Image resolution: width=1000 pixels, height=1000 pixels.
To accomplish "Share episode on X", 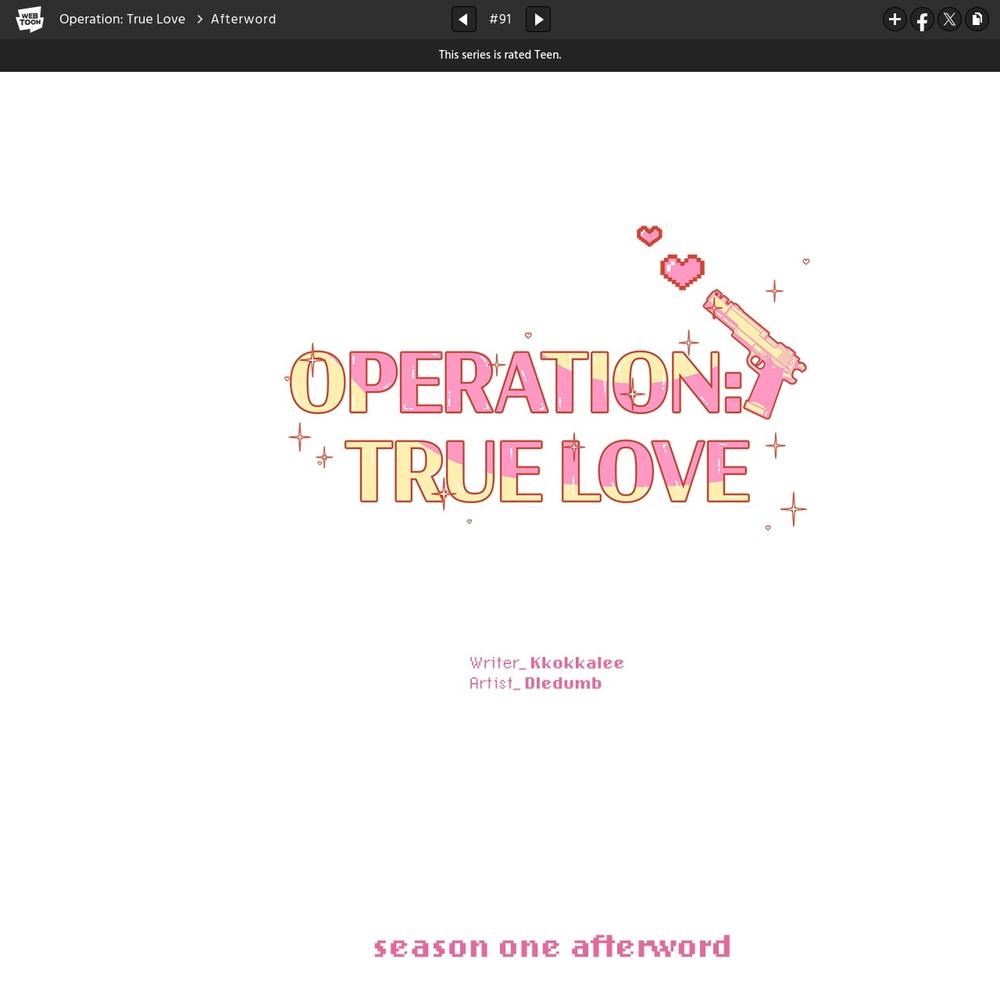I will pyautogui.click(x=949, y=19).
